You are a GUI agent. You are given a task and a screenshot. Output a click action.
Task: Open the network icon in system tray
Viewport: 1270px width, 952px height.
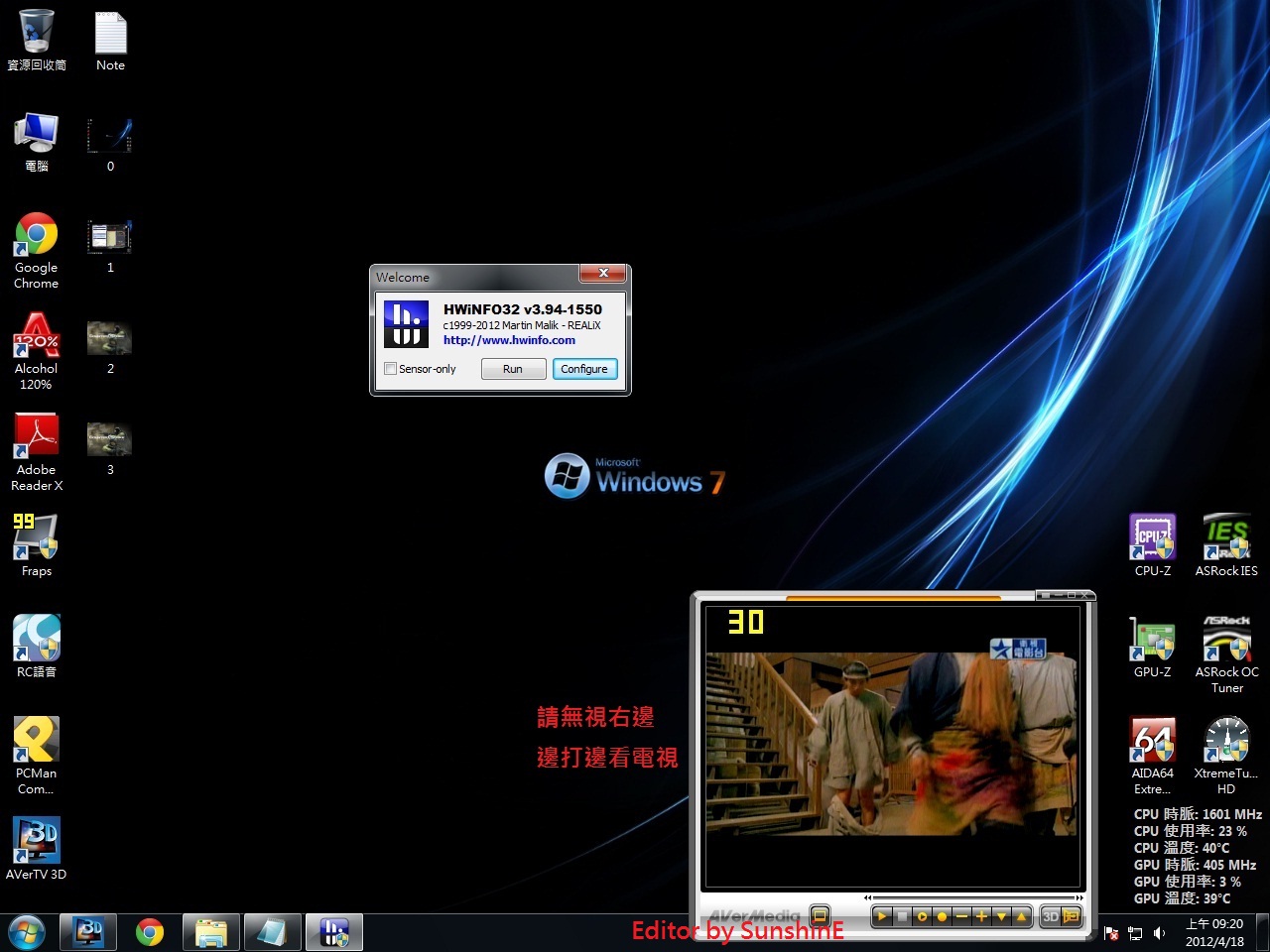tap(1135, 933)
